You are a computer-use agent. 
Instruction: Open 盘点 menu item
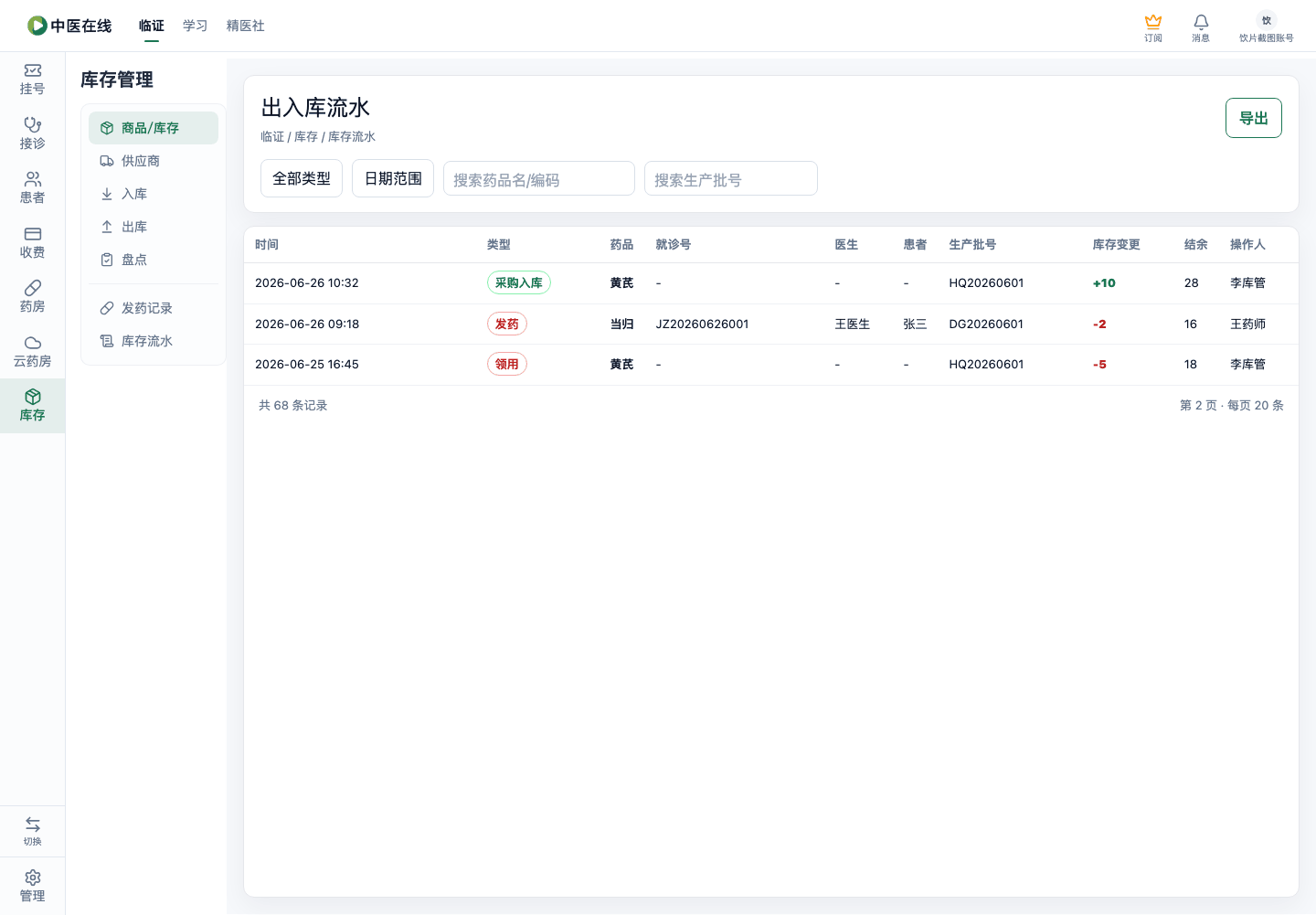coord(154,260)
